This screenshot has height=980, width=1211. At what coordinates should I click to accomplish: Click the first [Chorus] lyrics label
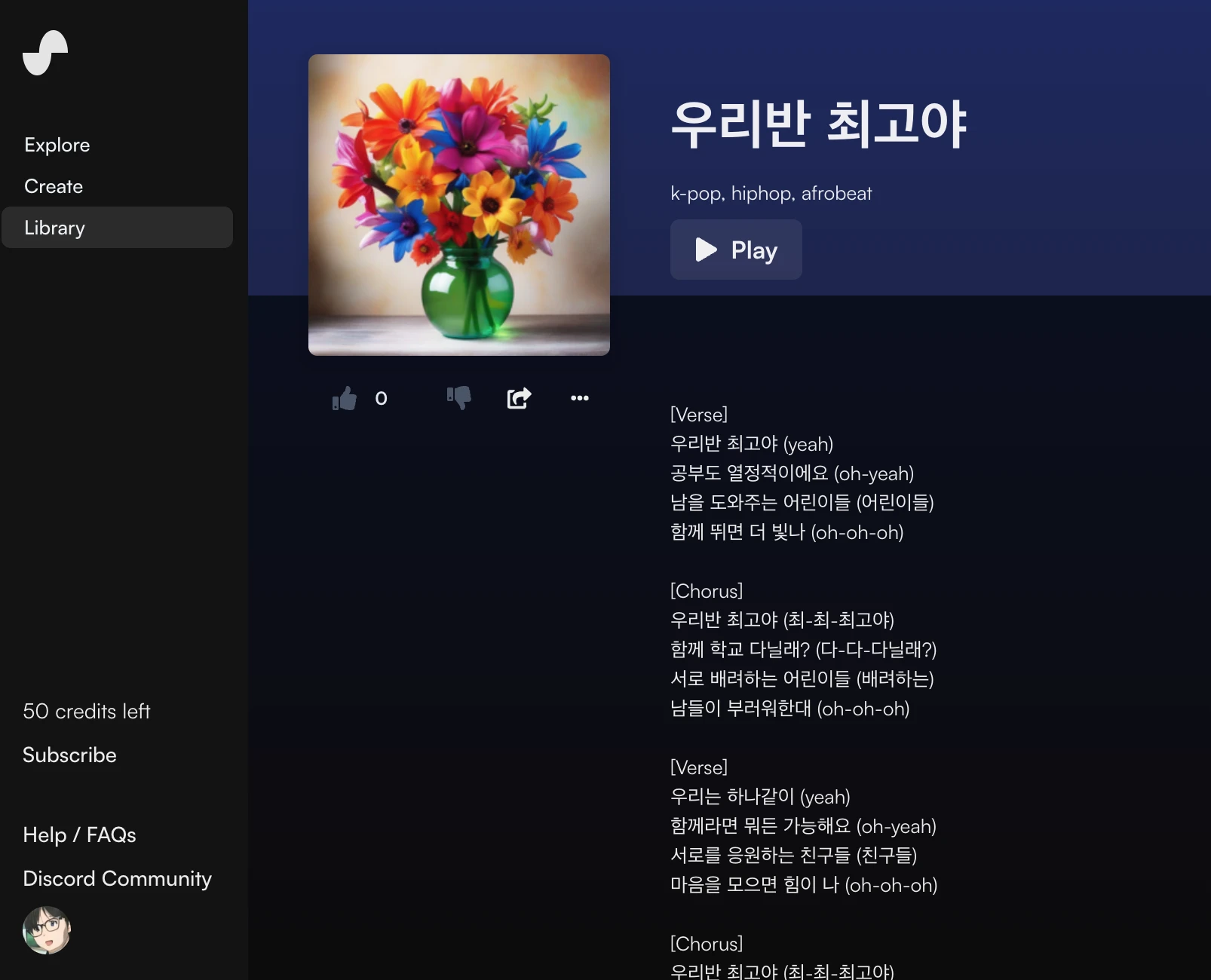(x=707, y=591)
